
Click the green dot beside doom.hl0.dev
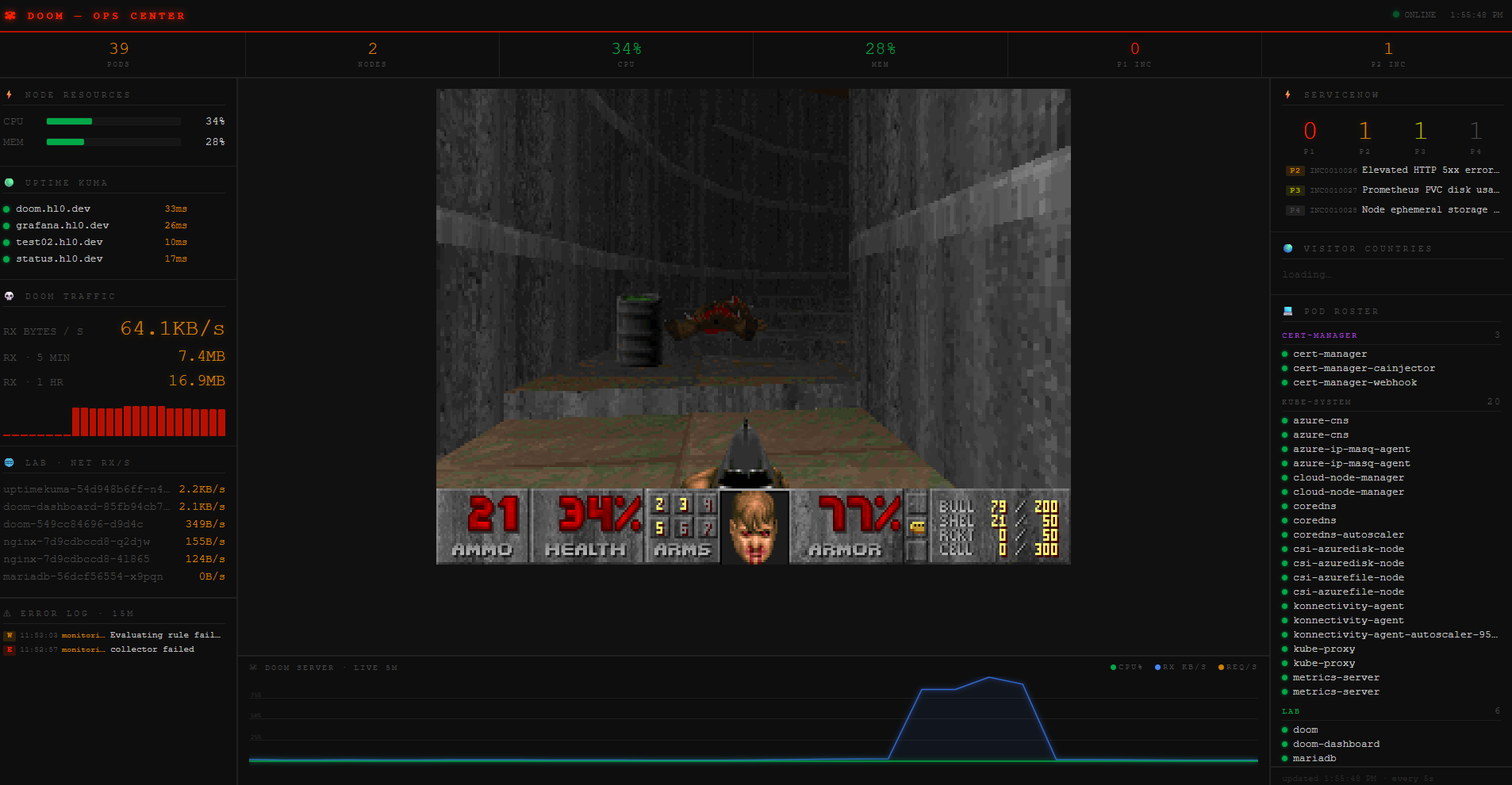coord(6,209)
